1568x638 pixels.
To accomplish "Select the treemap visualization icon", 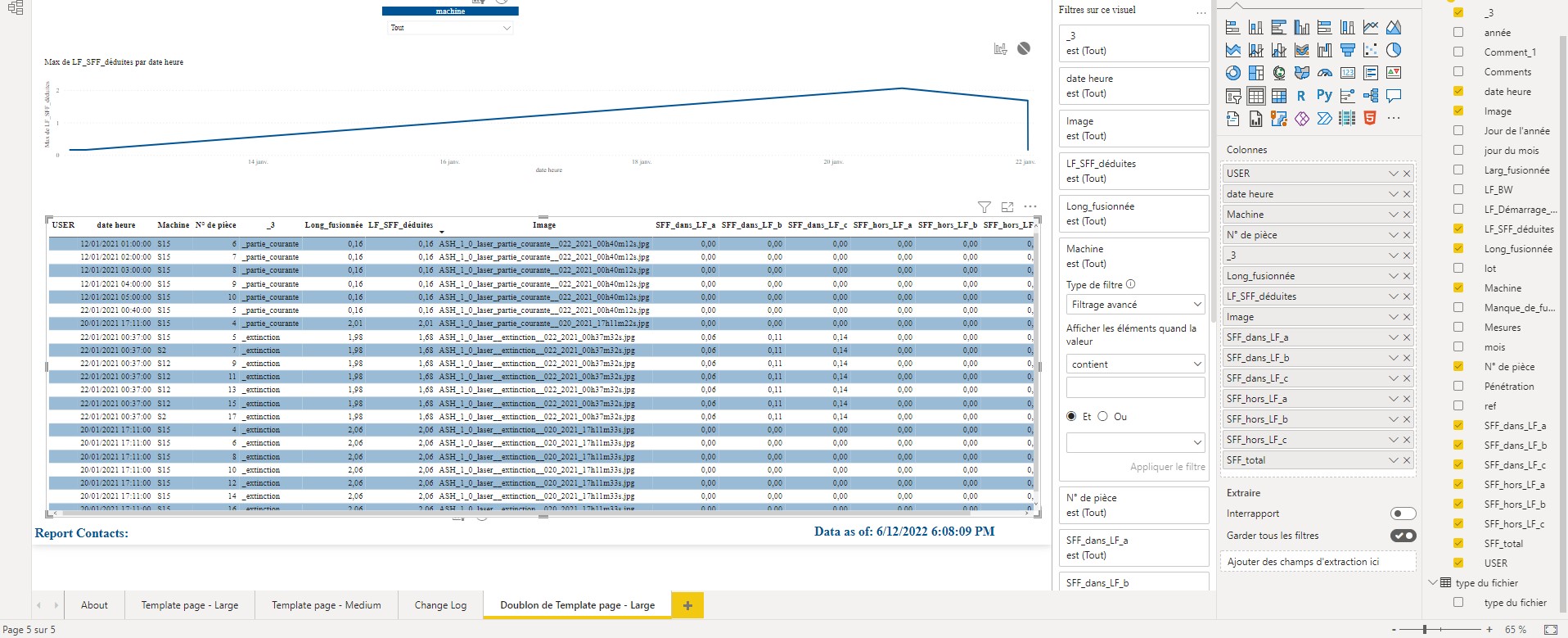I will (x=1256, y=73).
